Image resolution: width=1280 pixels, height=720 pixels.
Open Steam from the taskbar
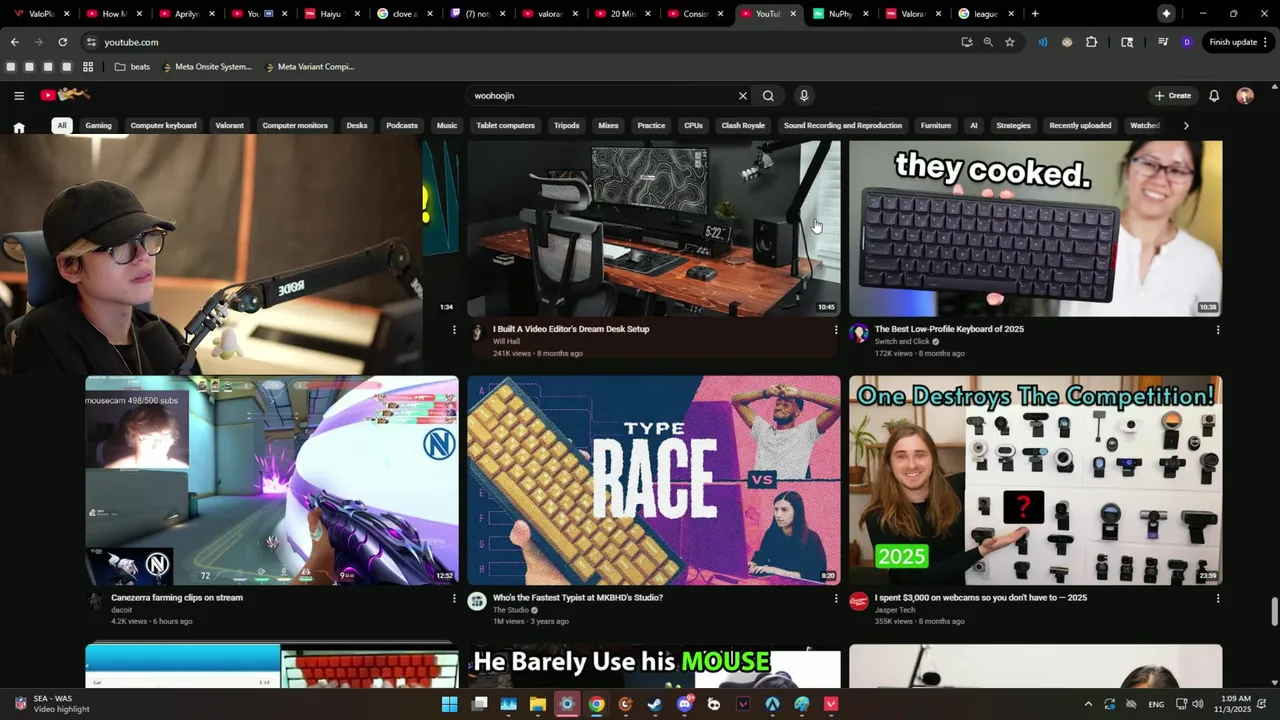pyautogui.click(x=655, y=704)
